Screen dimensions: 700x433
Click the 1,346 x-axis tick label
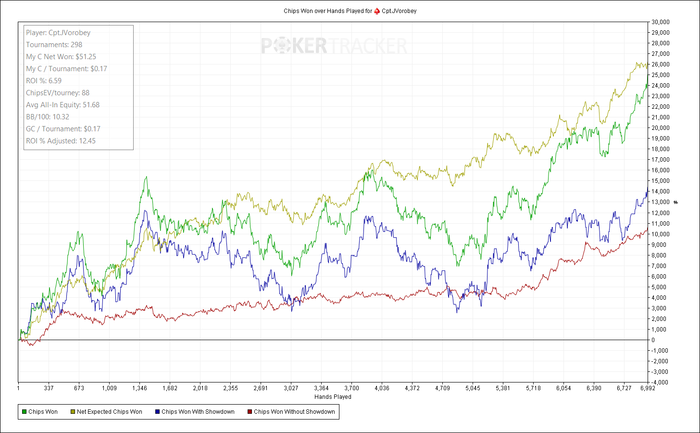[x=140, y=388]
